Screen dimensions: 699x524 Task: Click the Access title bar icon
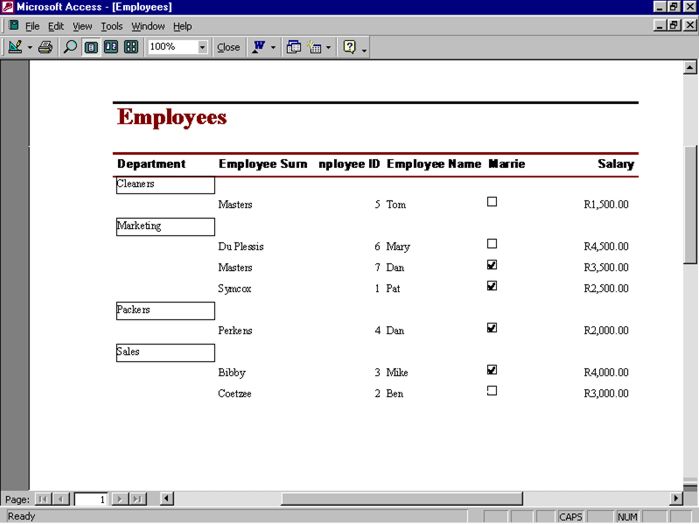coord(7,7)
